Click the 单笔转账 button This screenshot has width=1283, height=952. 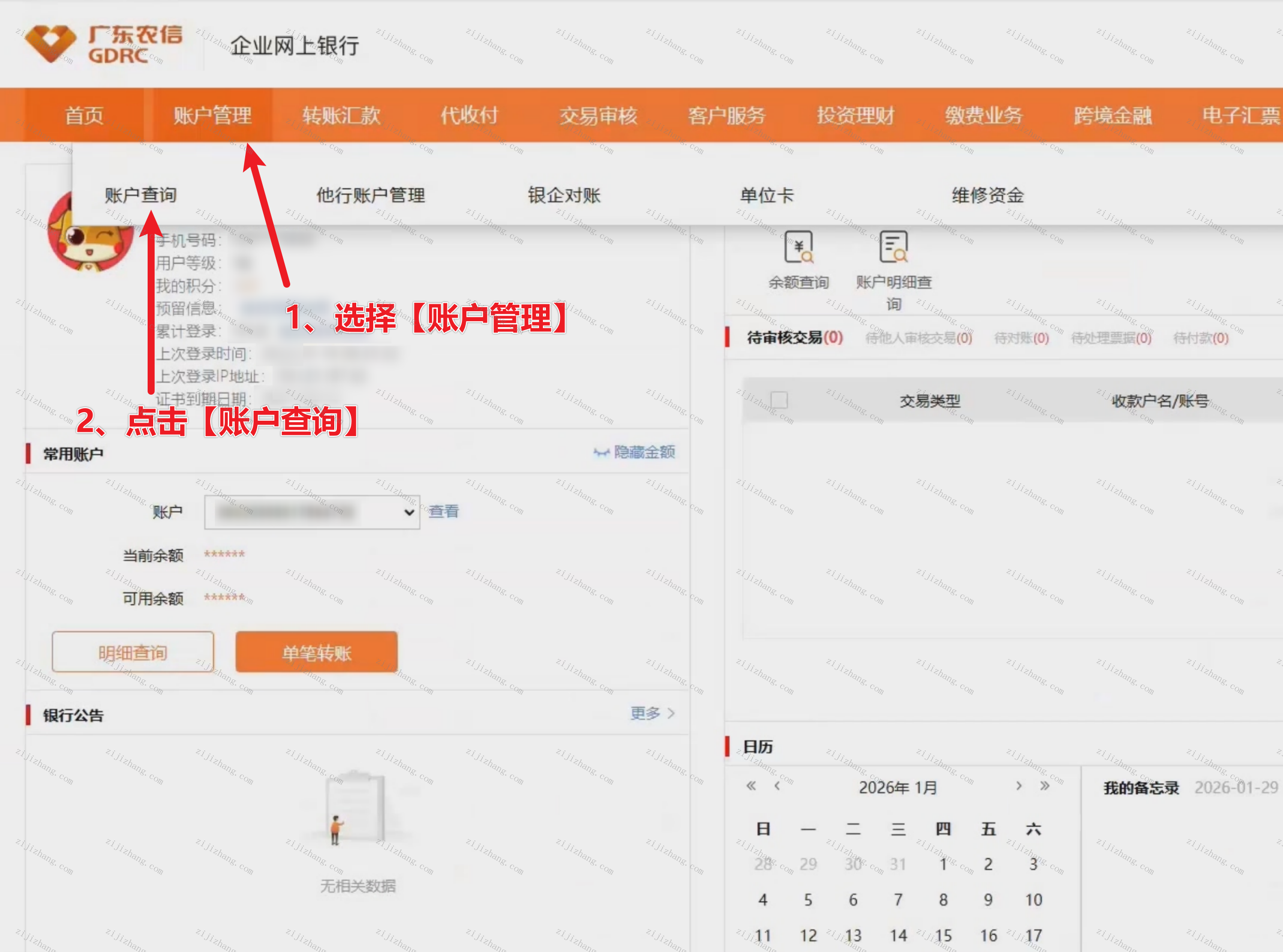(316, 652)
